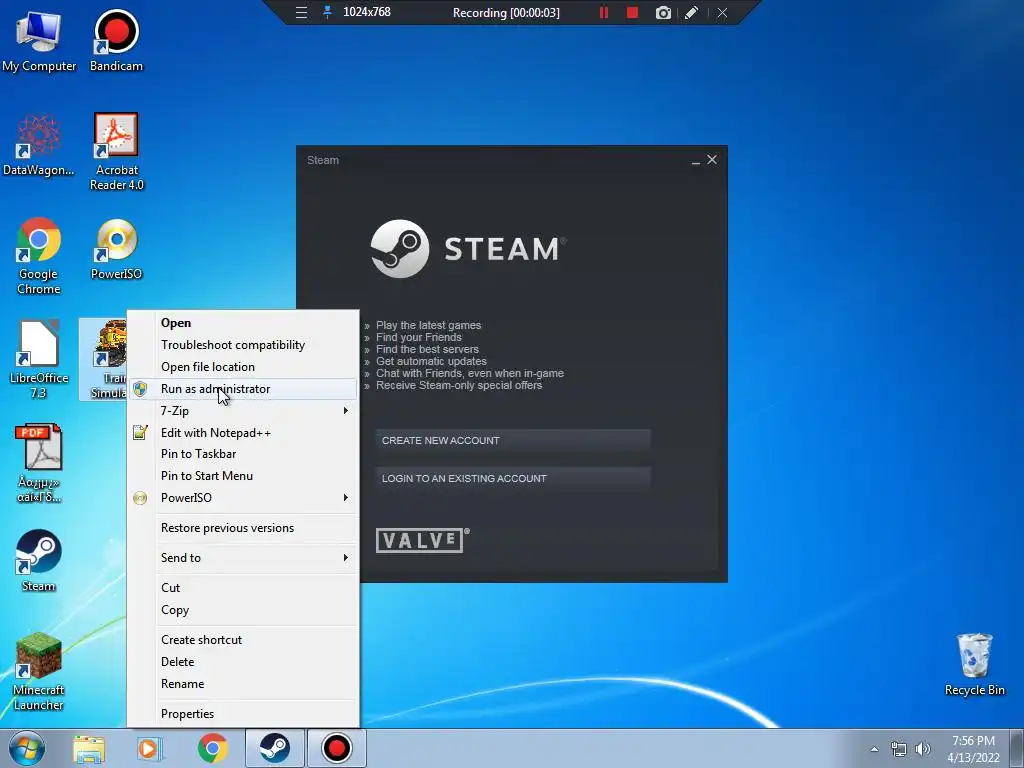Open the Windows Start menu

[x=27, y=748]
